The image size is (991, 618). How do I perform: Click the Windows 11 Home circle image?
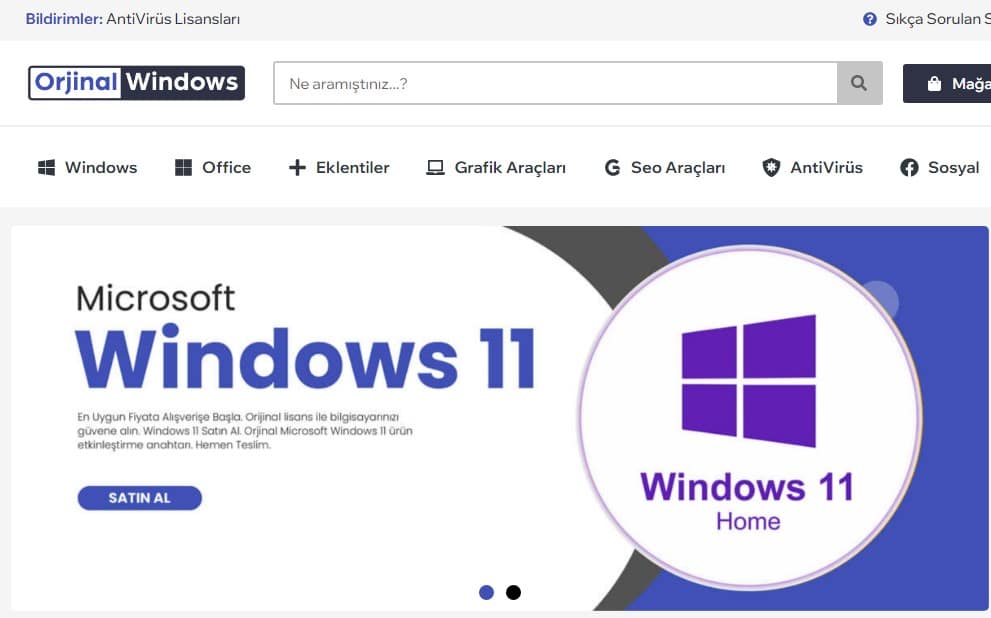point(750,418)
